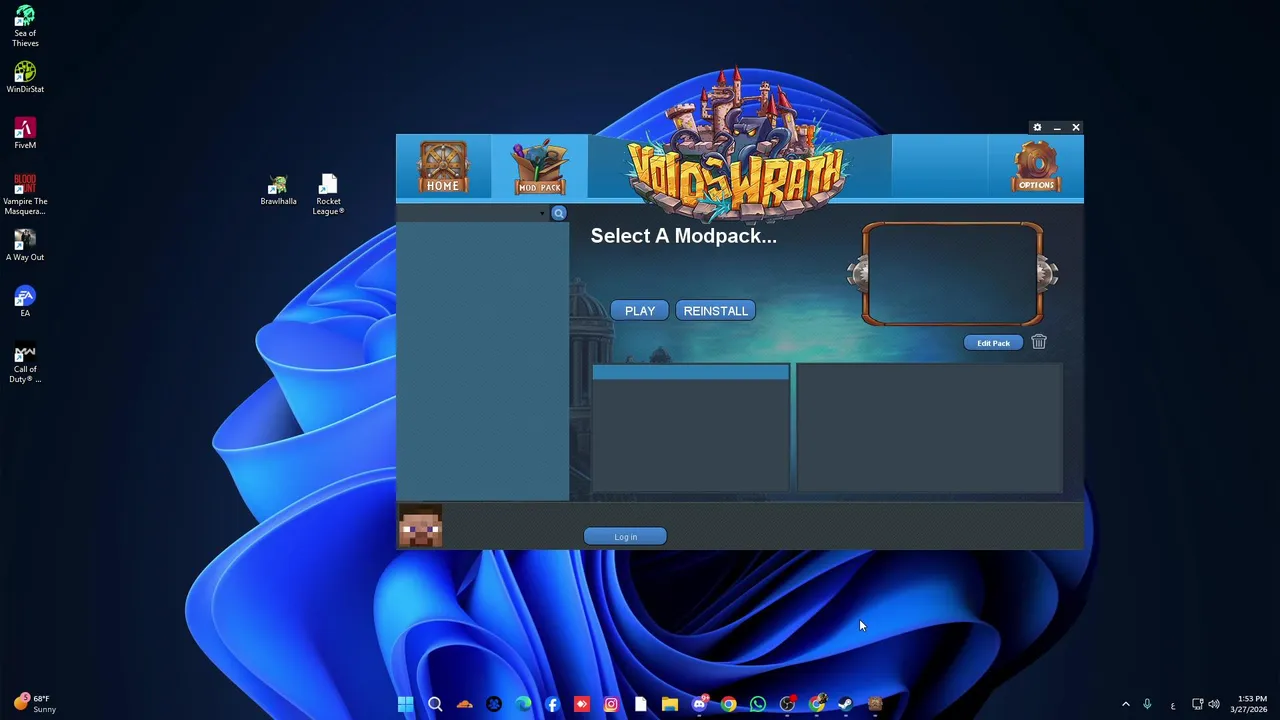This screenshot has height=720, width=1280.
Task: Select the Call of Duty desktop icon
Action: [25, 363]
